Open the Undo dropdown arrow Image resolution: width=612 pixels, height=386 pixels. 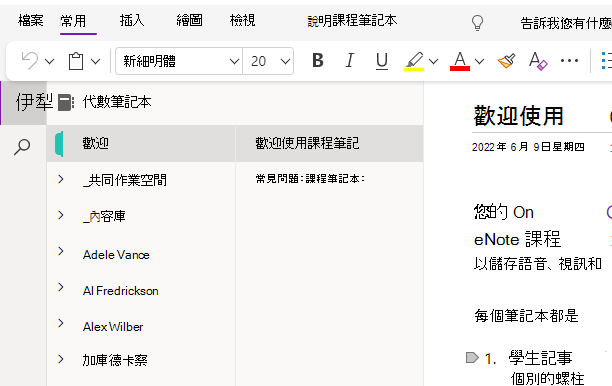pyautogui.click(x=50, y=61)
